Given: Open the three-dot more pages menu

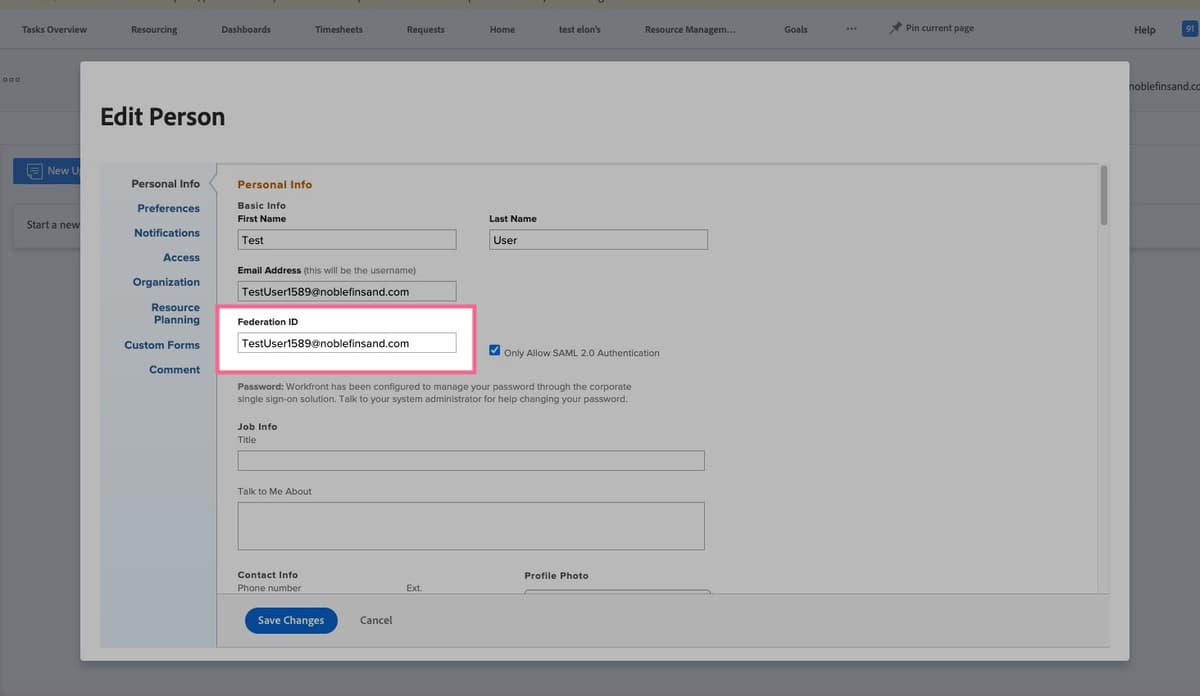Looking at the screenshot, I should coord(851,29).
